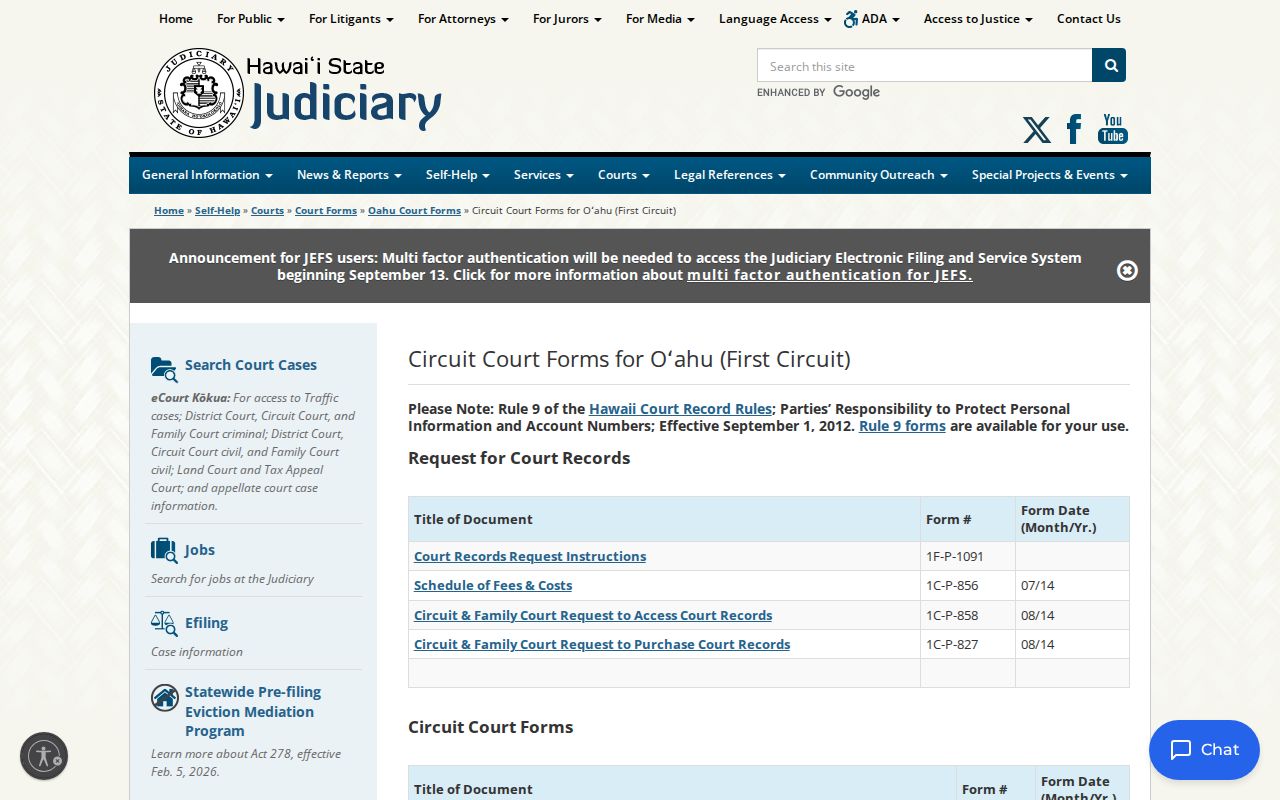Click the search magnifier button
The image size is (1280, 800).
[x=1109, y=65]
